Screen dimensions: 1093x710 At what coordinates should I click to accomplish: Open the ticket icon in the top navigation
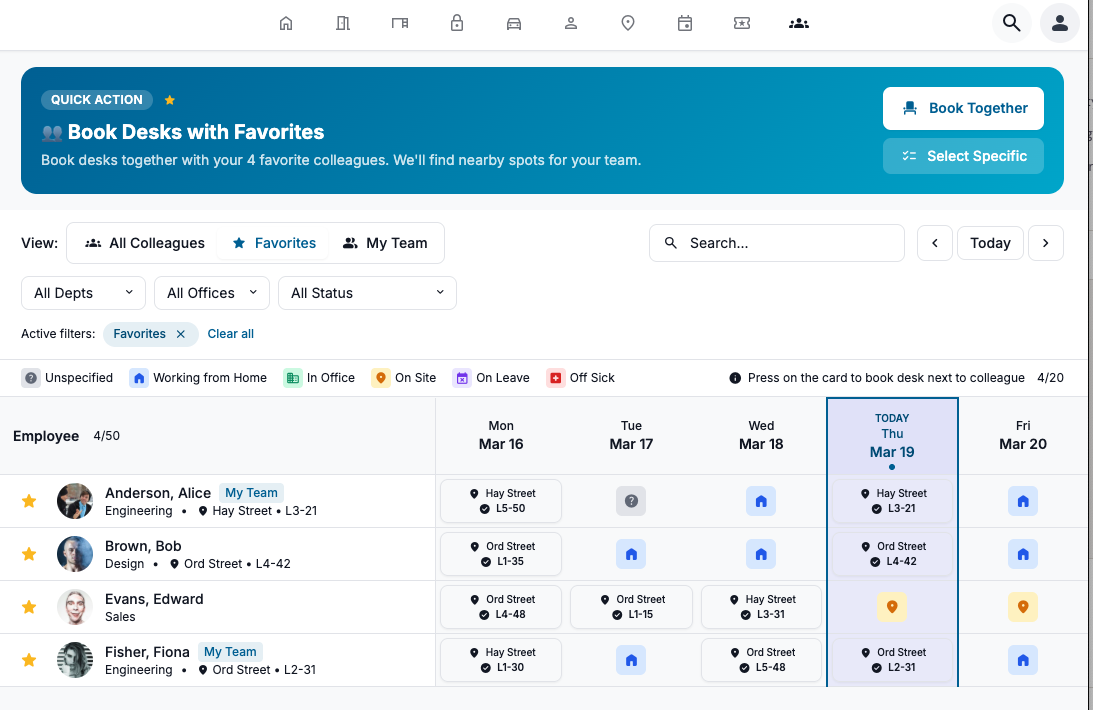pyautogui.click(x=742, y=23)
